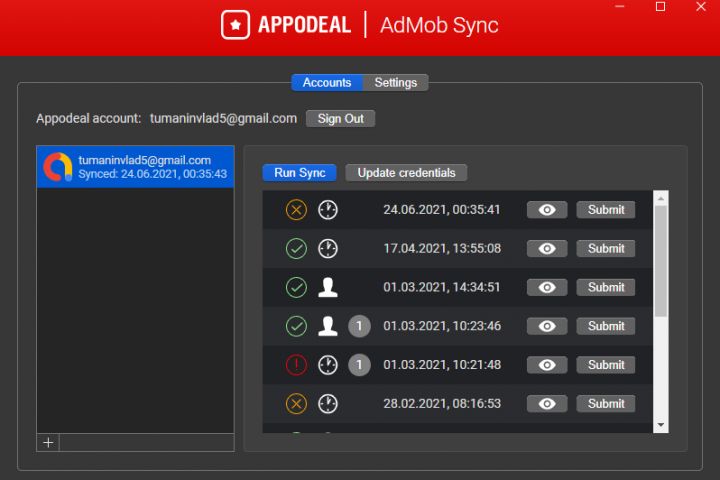Click clock icon for 01.03.2021, 10:21:48 sync
Screen dimensions: 720x480
click(328, 365)
